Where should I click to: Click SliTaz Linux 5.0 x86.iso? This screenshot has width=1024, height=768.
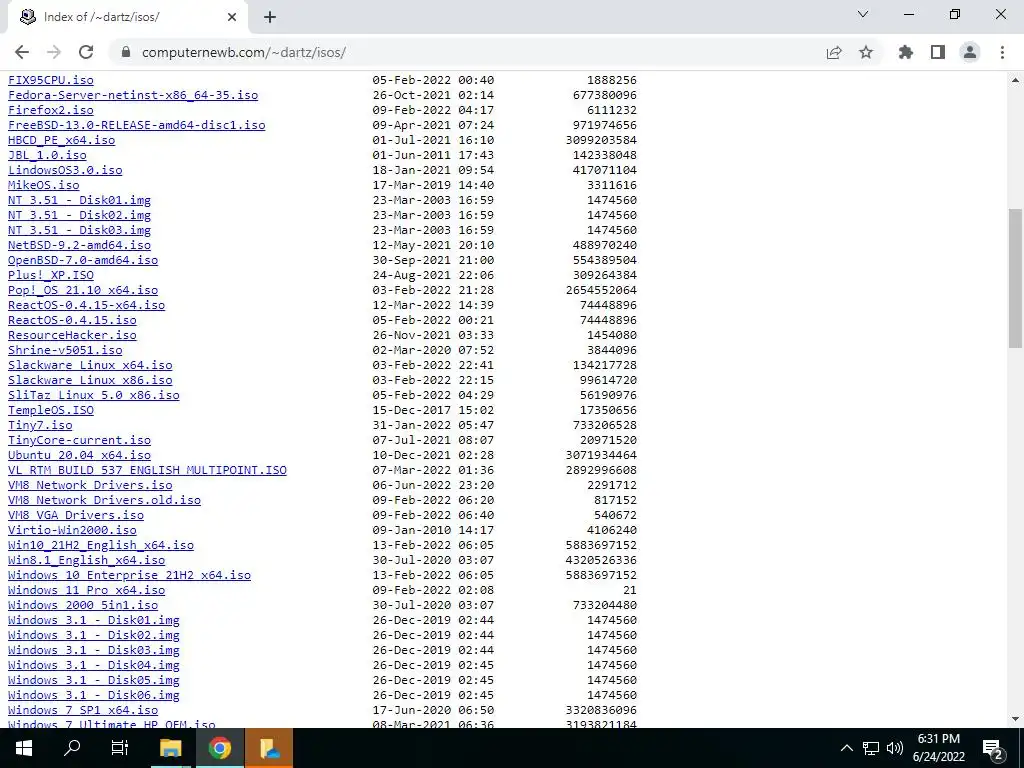click(x=93, y=395)
